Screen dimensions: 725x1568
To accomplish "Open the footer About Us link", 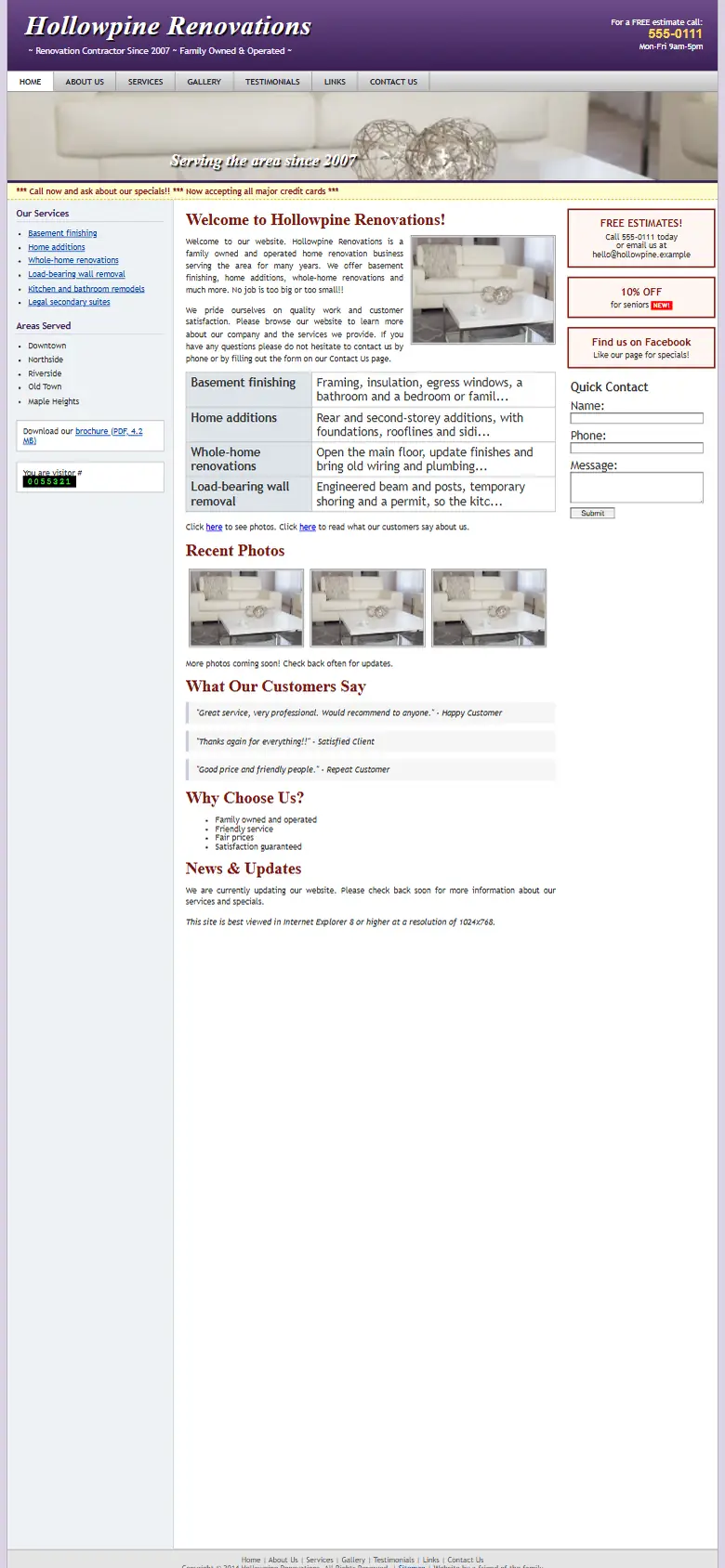I will pos(283,1560).
